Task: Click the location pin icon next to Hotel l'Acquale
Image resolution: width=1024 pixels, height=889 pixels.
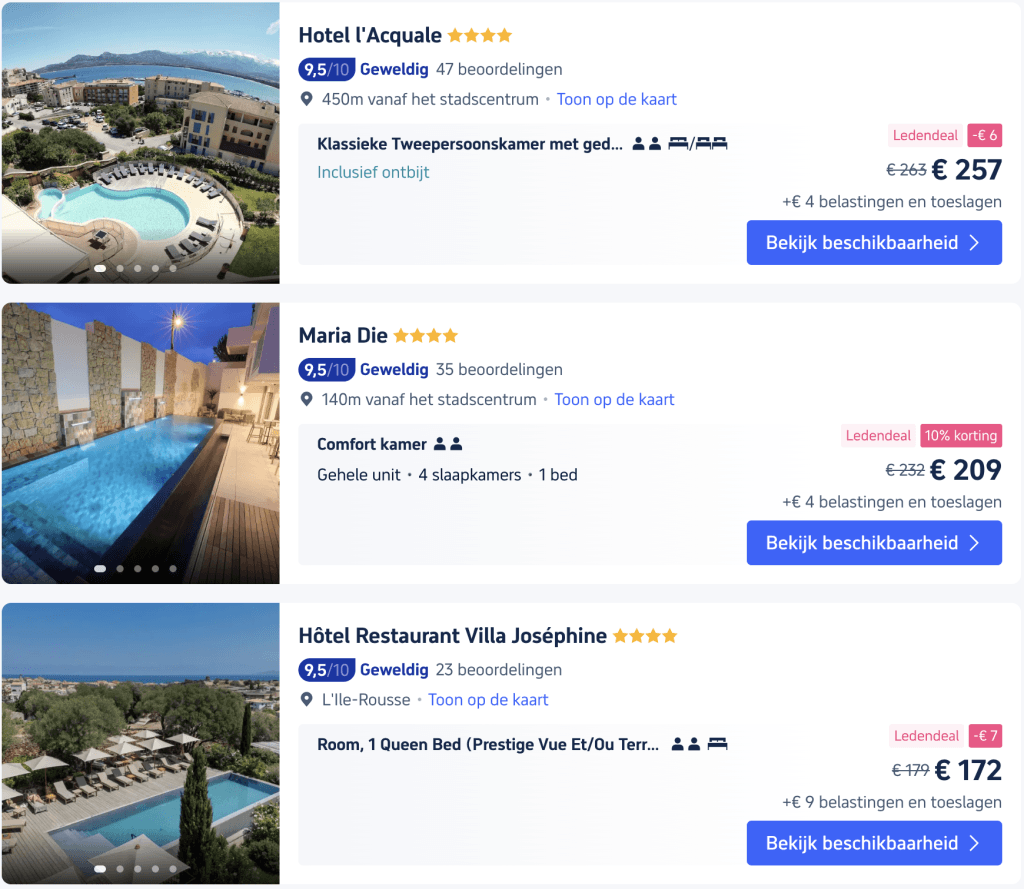Action: tap(307, 99)
